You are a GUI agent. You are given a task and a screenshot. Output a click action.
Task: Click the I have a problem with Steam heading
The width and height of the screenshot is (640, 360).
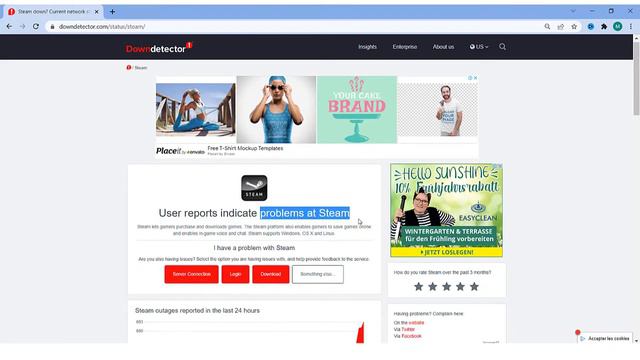pyautogui.click(x=254, y=248)
